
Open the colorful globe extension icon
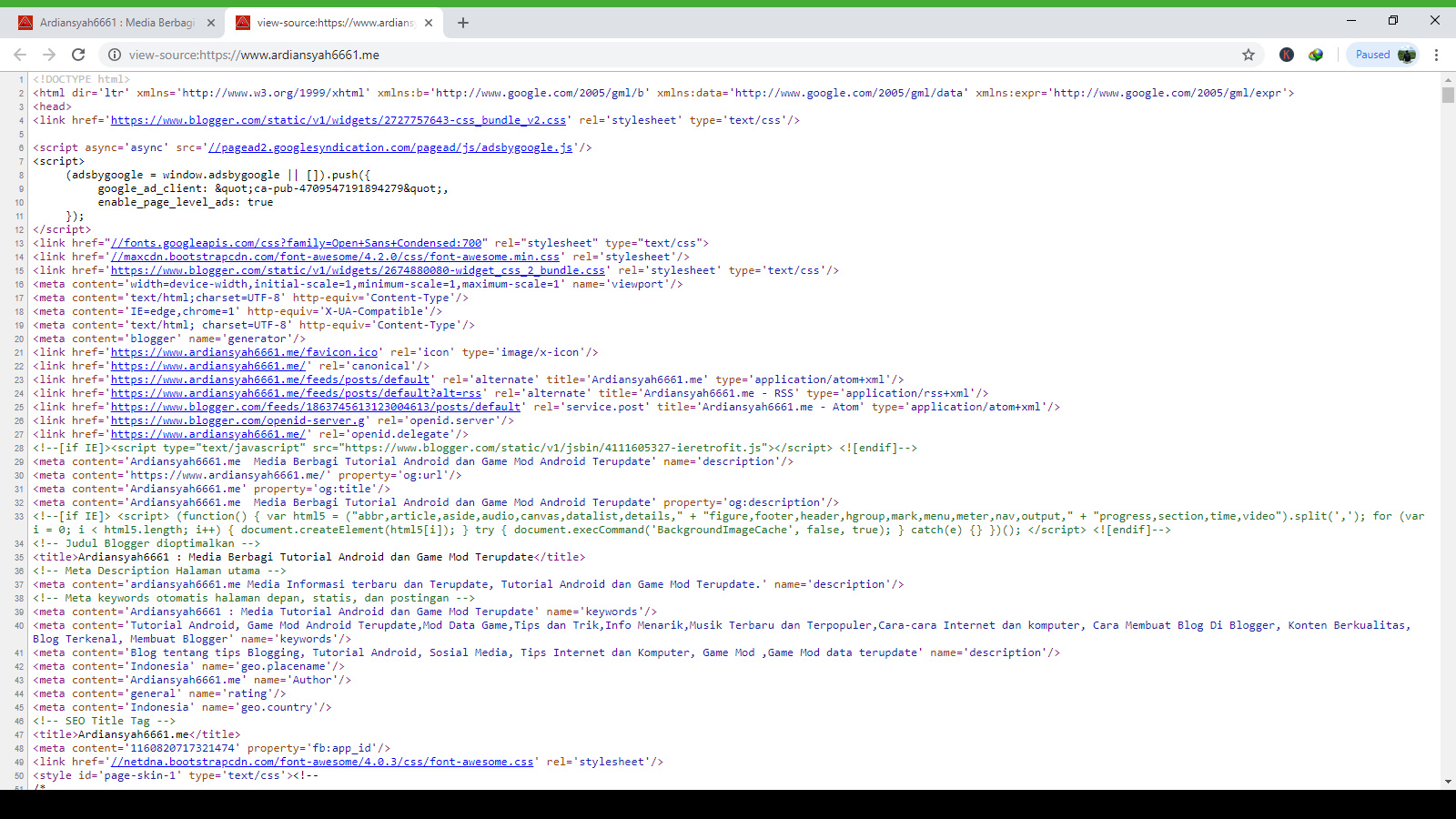click(1316, 55)
